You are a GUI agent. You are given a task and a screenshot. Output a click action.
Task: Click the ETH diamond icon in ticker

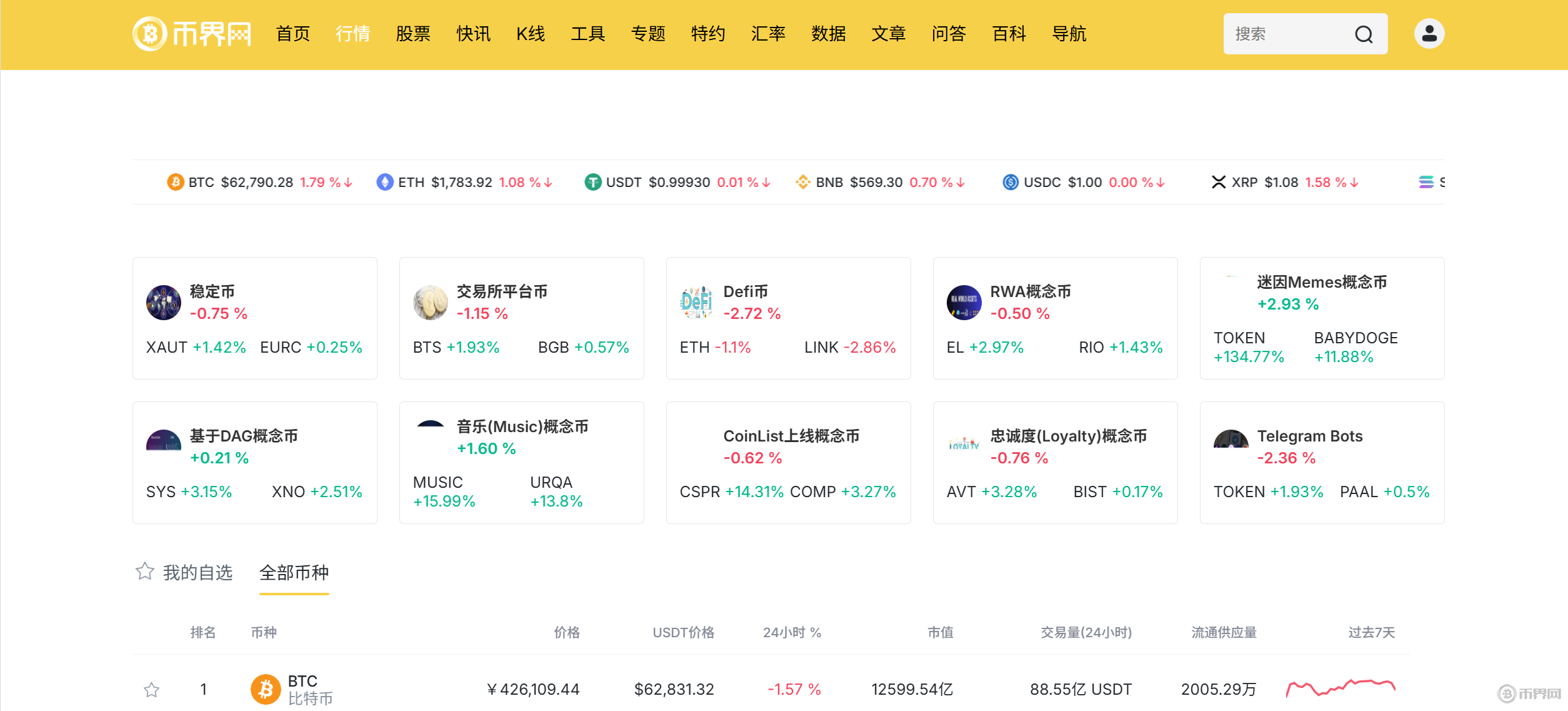click(385, 182)
